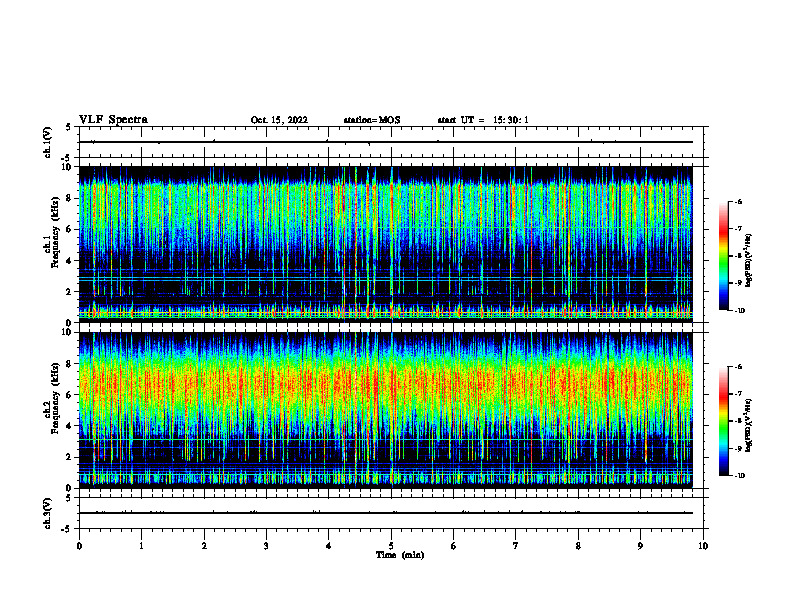Click the "Time (min)" axis label
792x612 pixels.
click(x=400, y=555)
